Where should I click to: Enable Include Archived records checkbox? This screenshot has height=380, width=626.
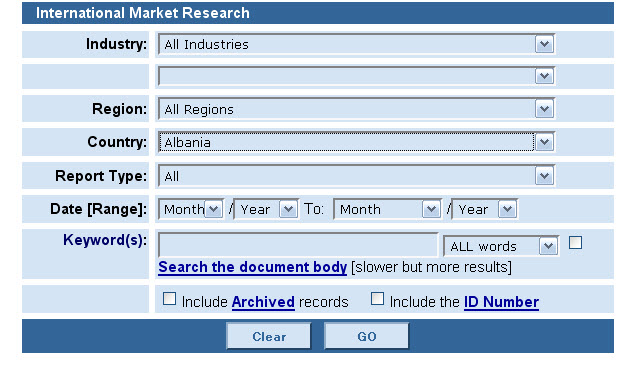pyautogui.click(x=169, y=299)
